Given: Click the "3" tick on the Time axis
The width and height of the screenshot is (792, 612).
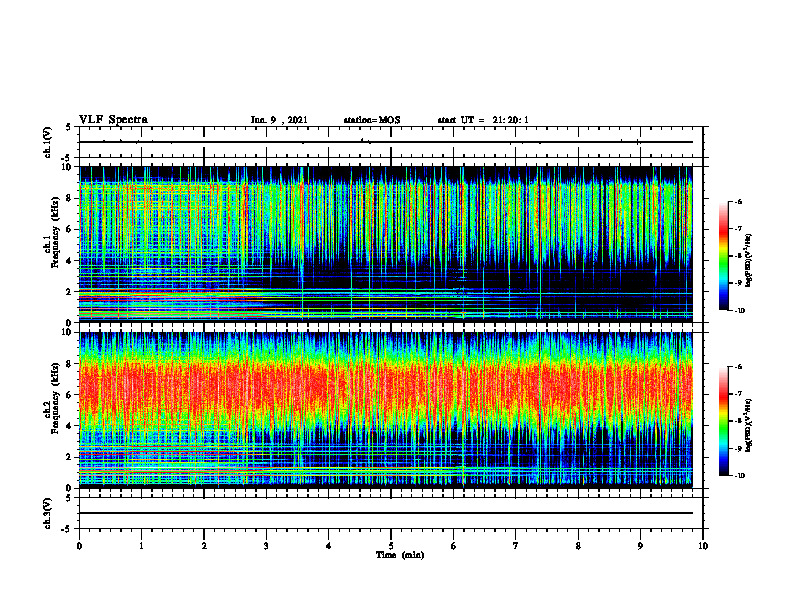Looking at the screenshot, I should tap(266, 546).
